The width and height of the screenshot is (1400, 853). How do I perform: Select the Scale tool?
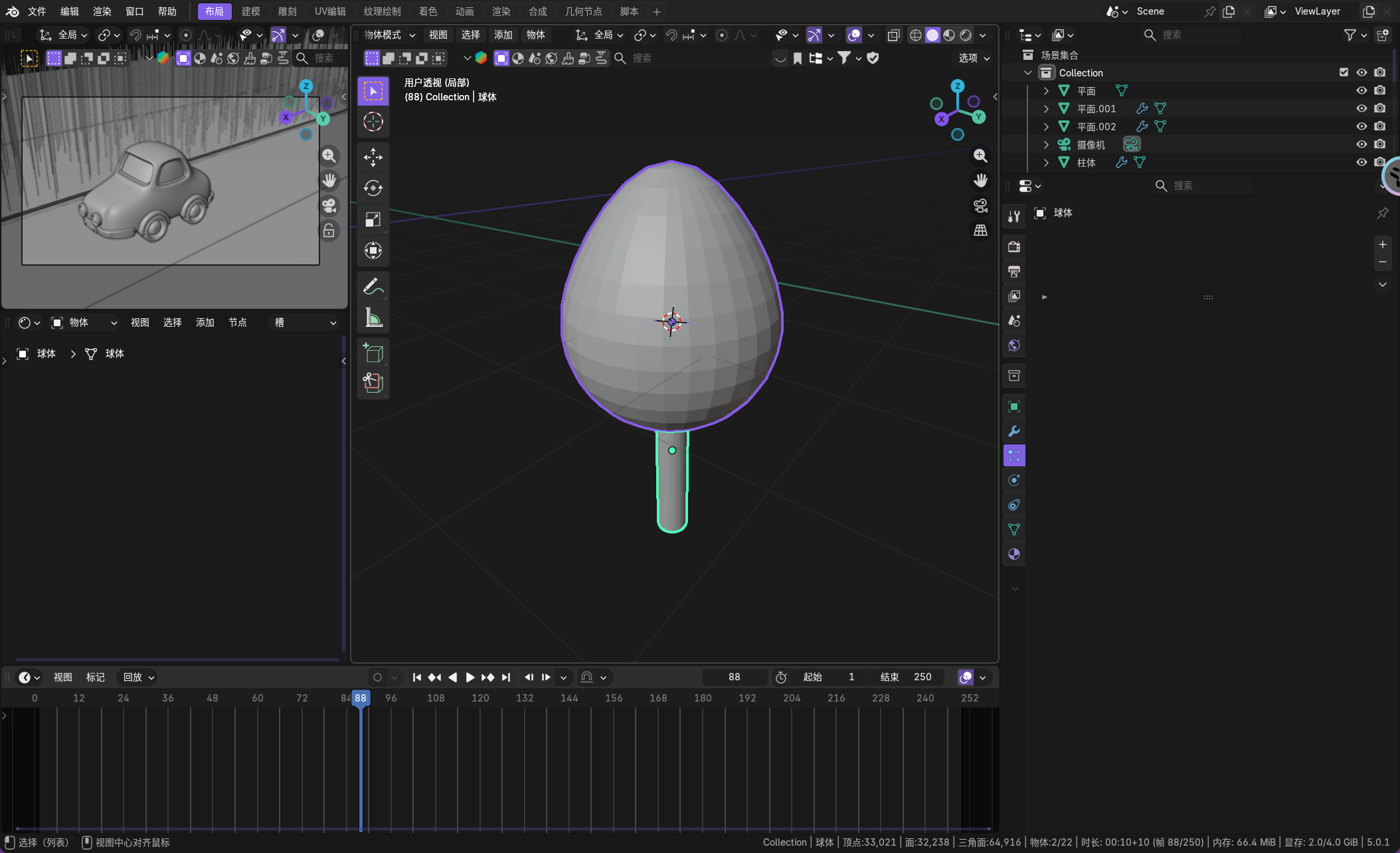click(373, 220)
